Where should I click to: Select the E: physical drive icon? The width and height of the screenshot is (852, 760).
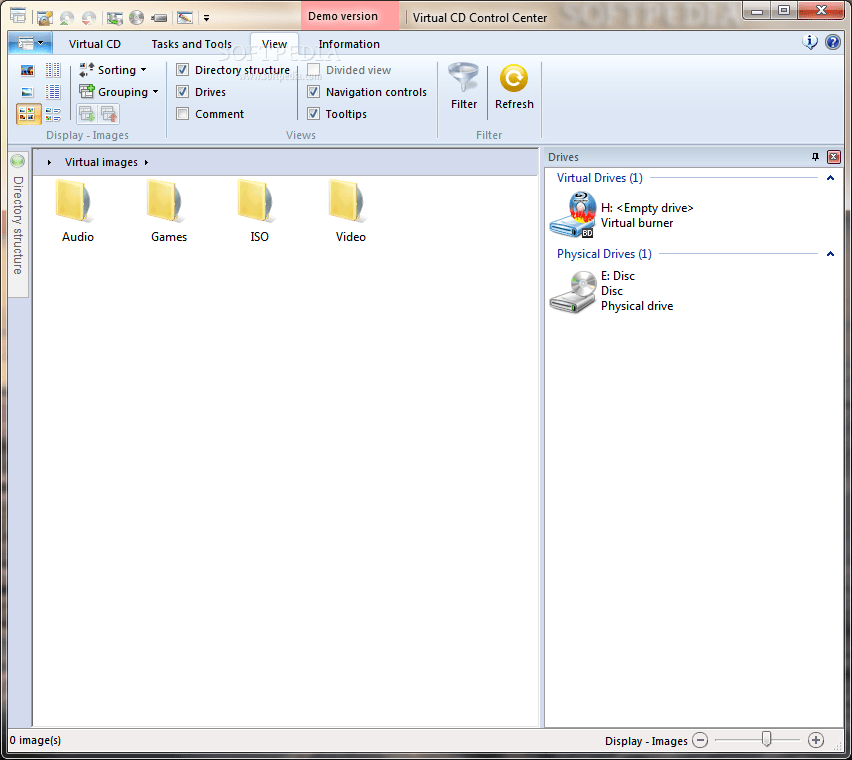click(x=572, y=290)
